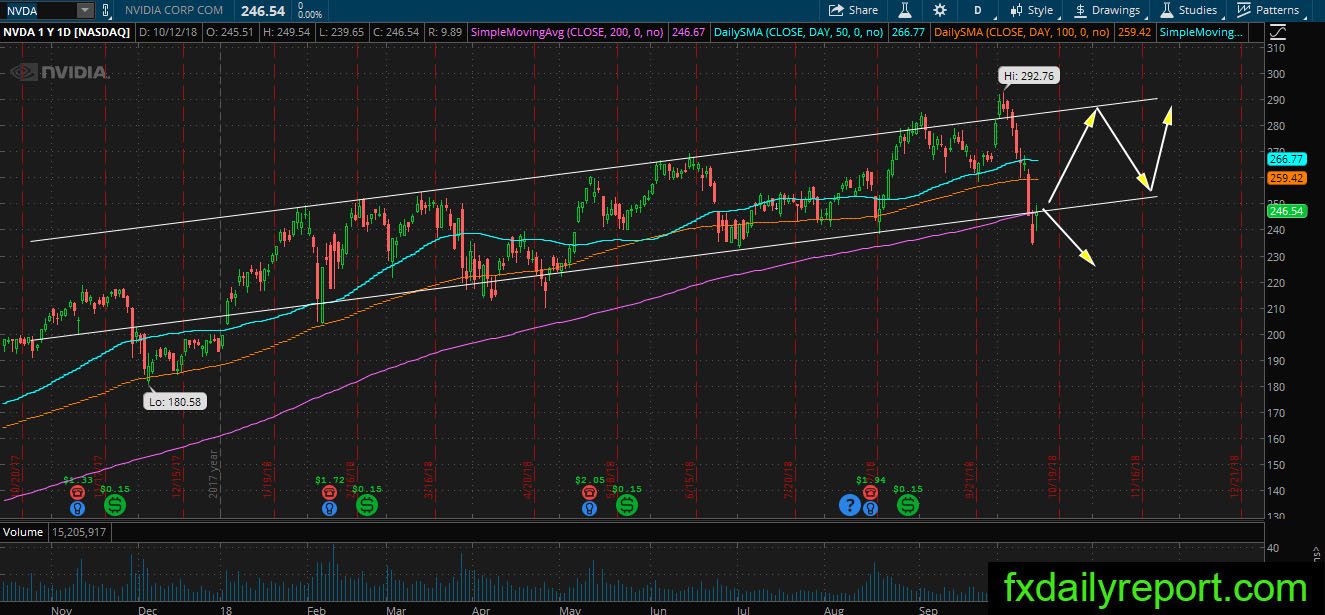Click dividend dollar icon after $1.33 earnings

coord(115,506)
